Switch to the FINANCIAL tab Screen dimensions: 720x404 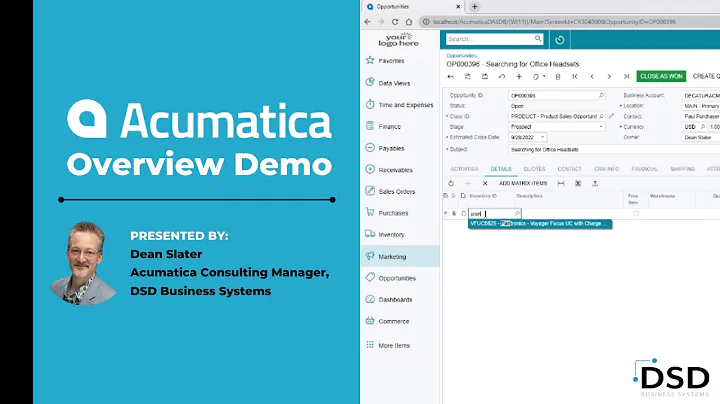point(645,169)
